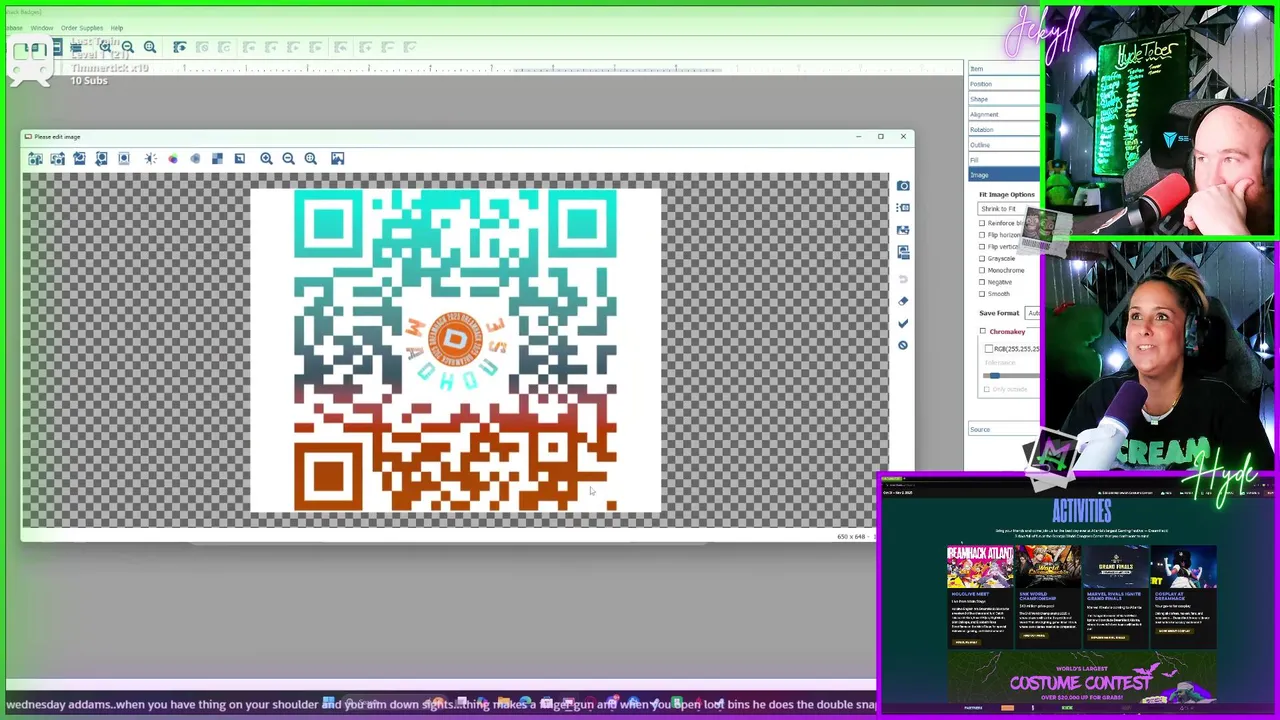This screenshot has width=1280, height=720.
Task: Select the eraser tool on the editor side strip
Action: click(903, 301)
